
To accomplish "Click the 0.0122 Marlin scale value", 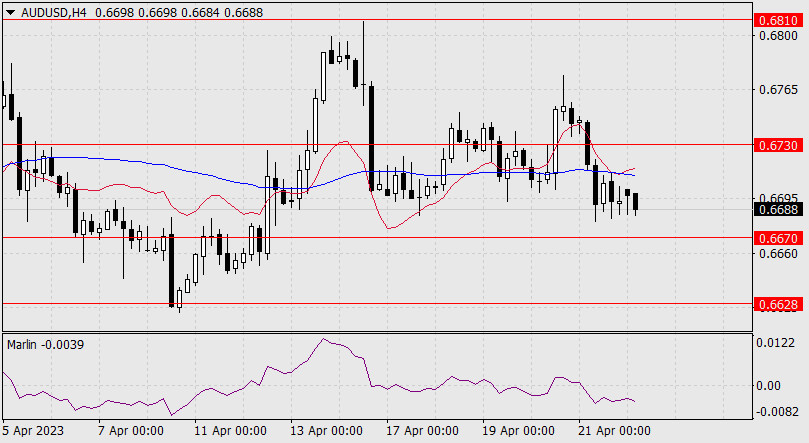I will tap(775, 343).
